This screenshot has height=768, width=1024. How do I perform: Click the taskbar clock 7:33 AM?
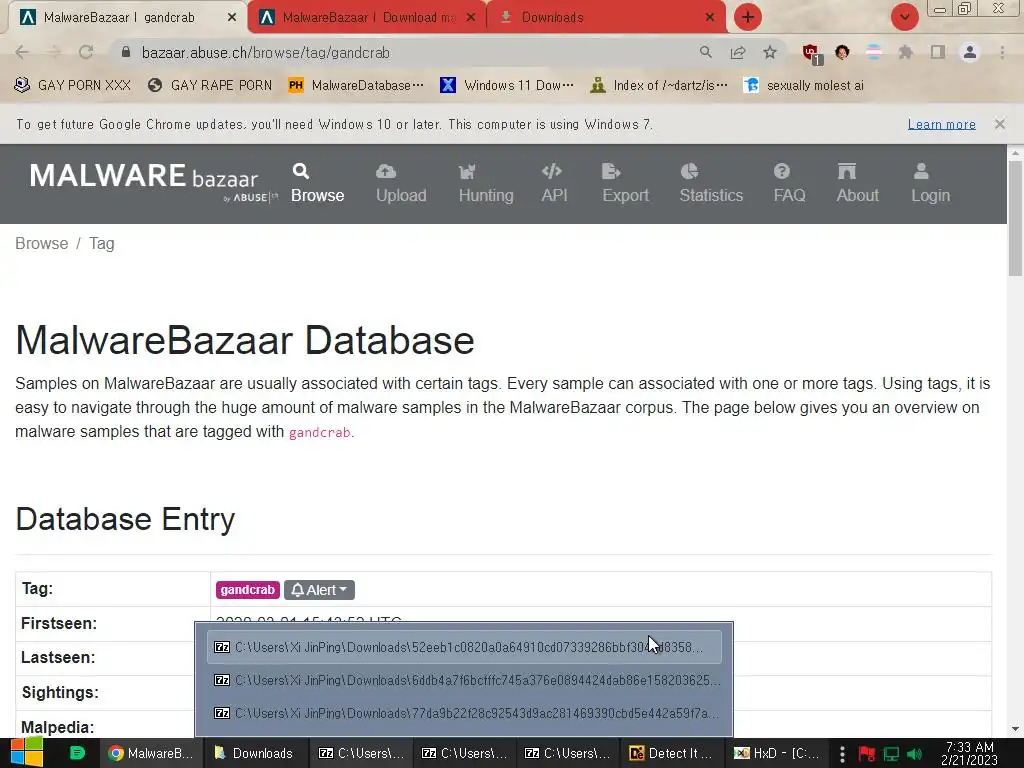tap(969, 754)
